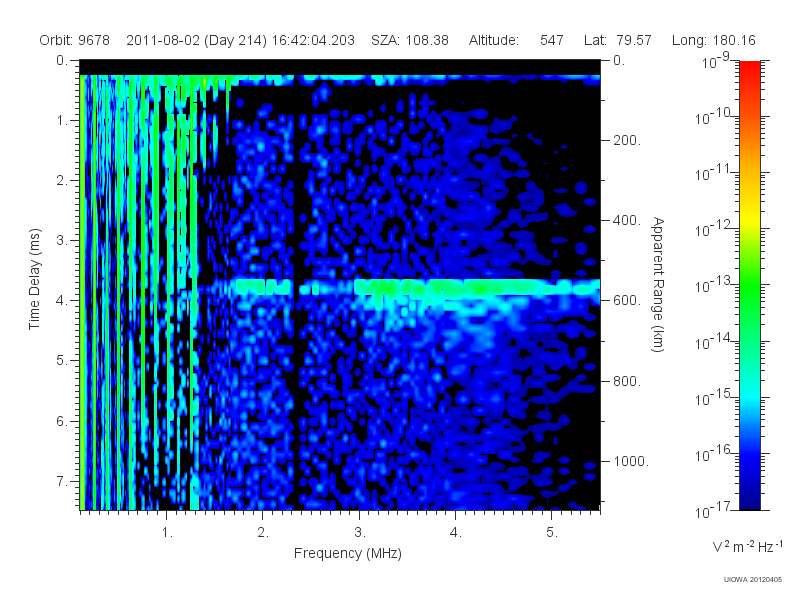Image resolution: width=800 pixels, height=600 pixels.
Task: Click the red top of the color bar
Action: pyautogui.click(x=749, y=69)
